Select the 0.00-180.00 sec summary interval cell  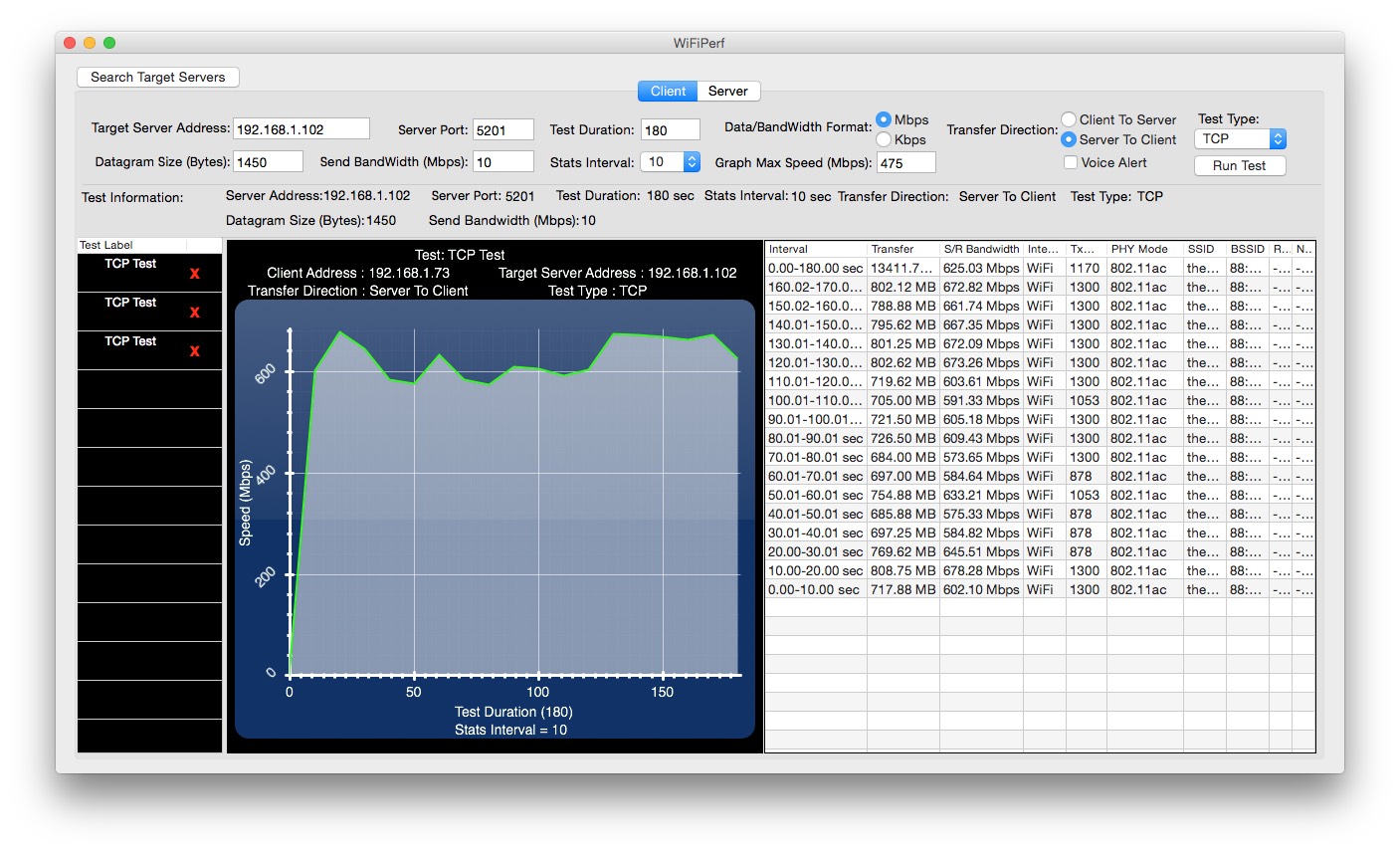point(816,268)
